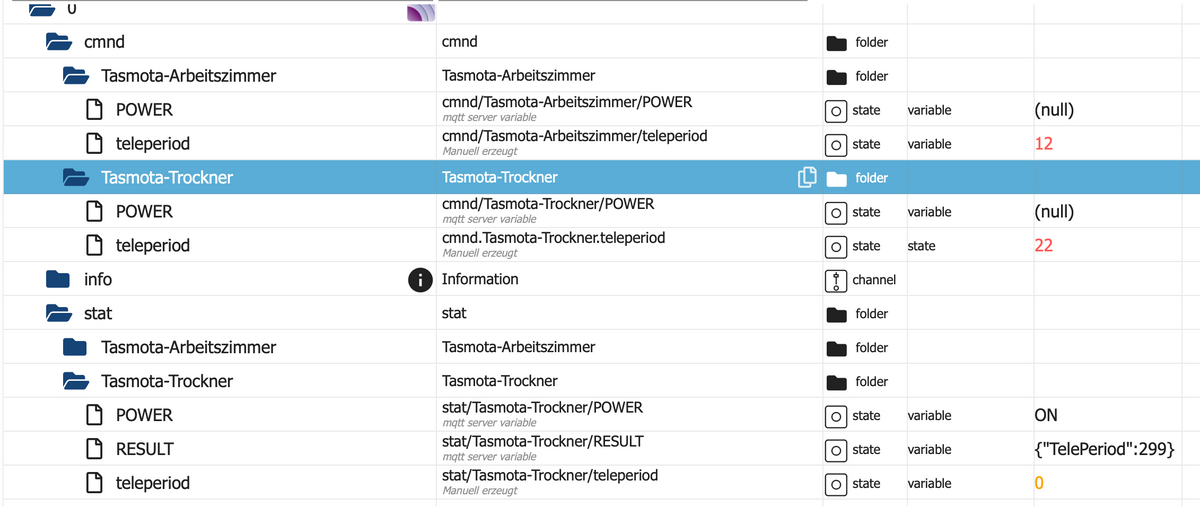The width and height of the screenshot is (1200, 506).
Task: Click the red value 12
Action: pyautogui.click(x=1044, y=144)
